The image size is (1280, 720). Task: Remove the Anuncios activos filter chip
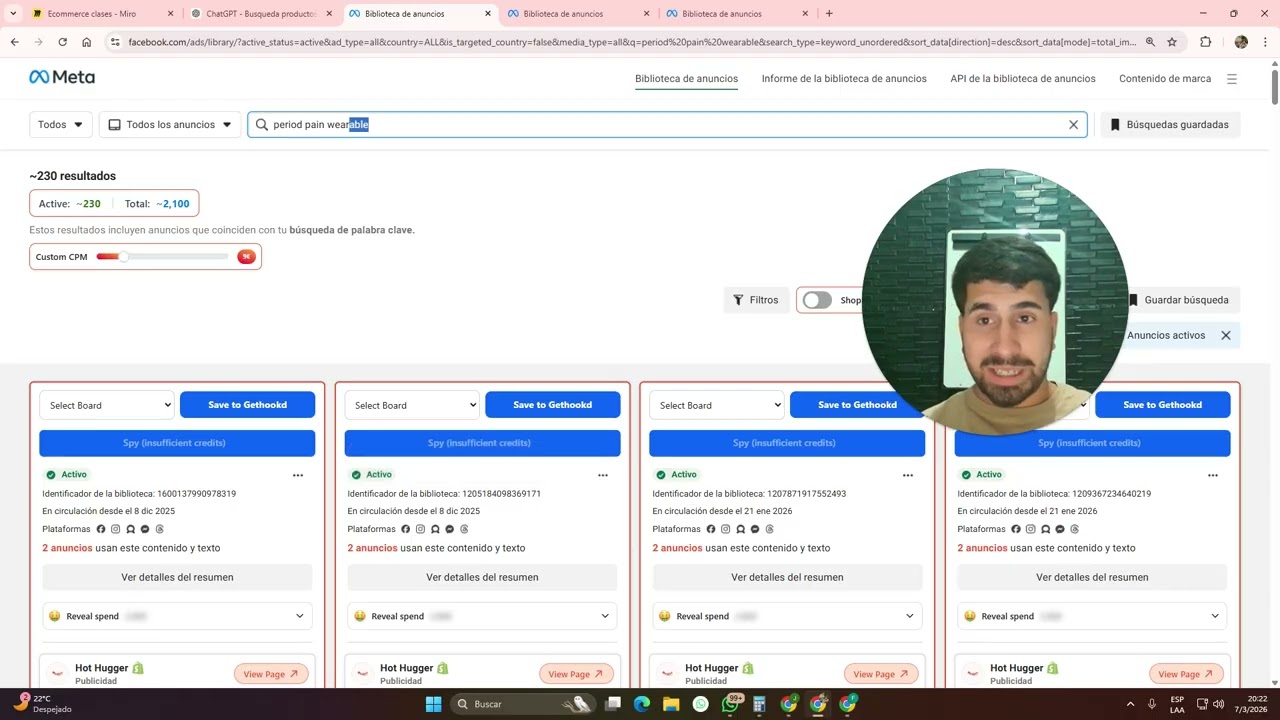pos(1226,335)
